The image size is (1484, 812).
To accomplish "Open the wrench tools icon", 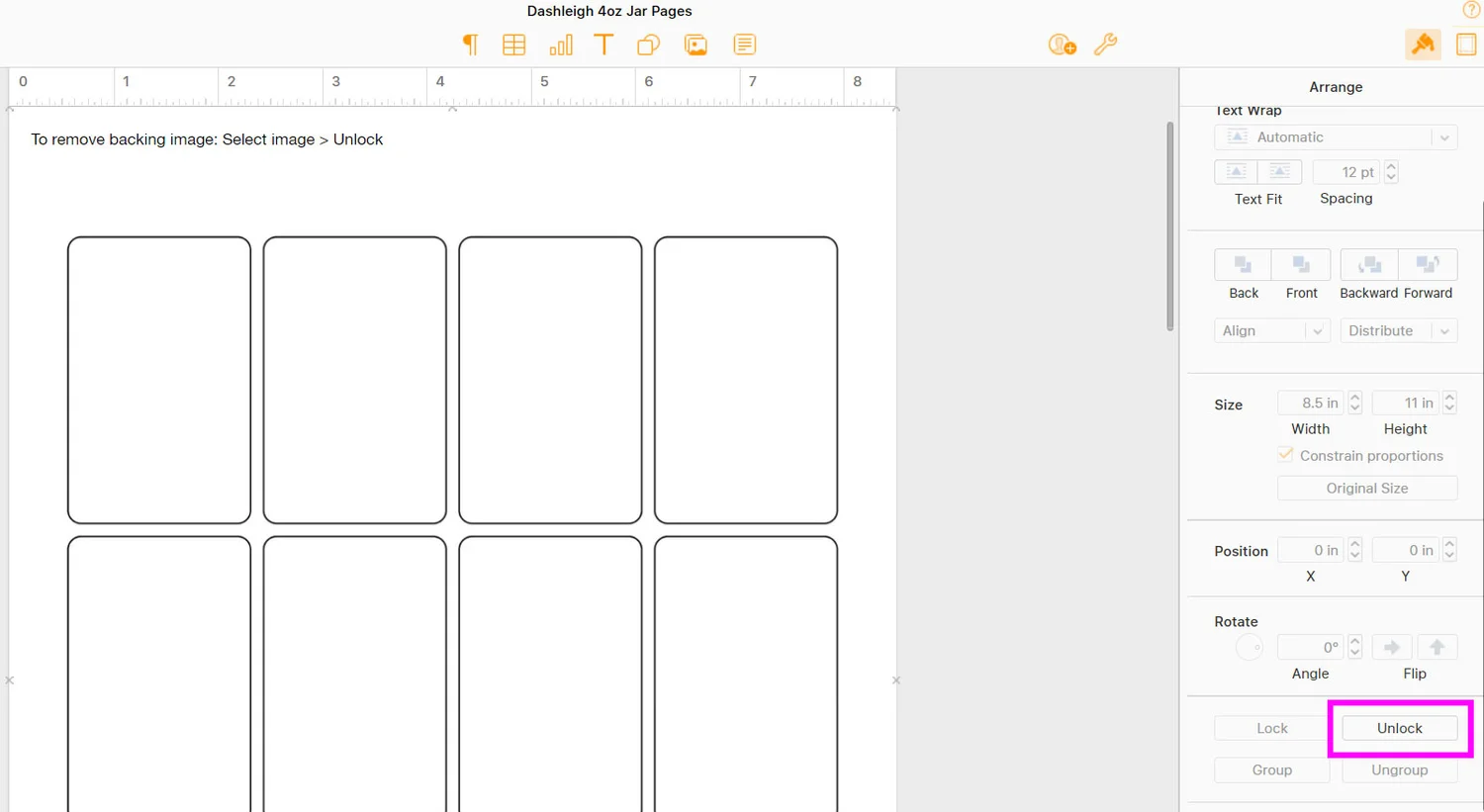I will (1106, 45).
